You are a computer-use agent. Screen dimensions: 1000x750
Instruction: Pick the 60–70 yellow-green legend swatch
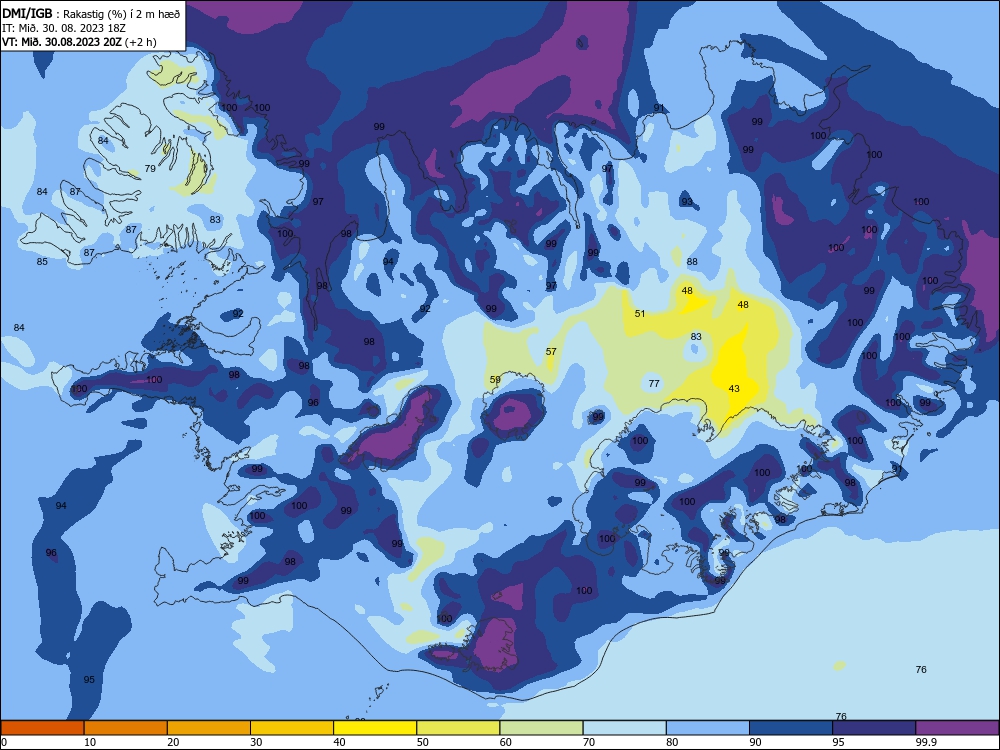pos(541,728)
